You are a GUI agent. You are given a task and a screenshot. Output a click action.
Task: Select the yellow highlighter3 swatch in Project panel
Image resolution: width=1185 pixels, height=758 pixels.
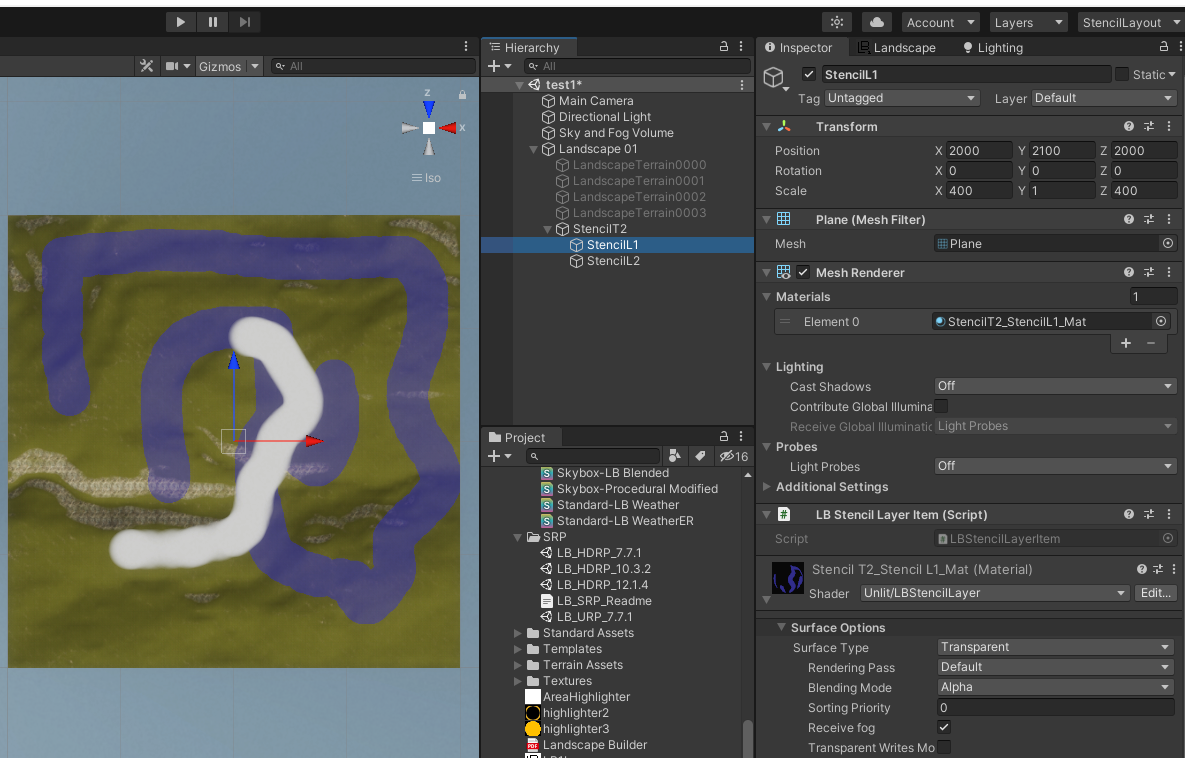531,729
